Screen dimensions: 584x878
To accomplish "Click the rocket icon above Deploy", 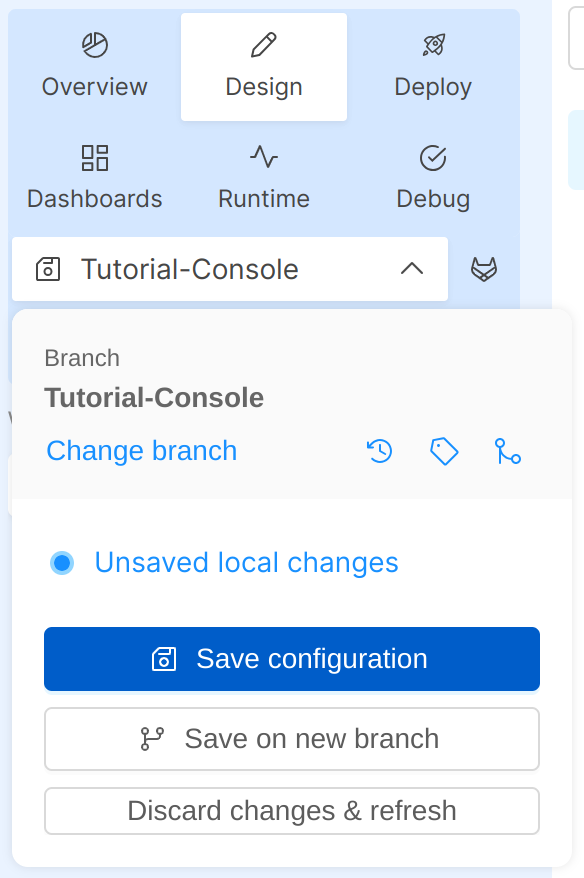I will (433, 43).
